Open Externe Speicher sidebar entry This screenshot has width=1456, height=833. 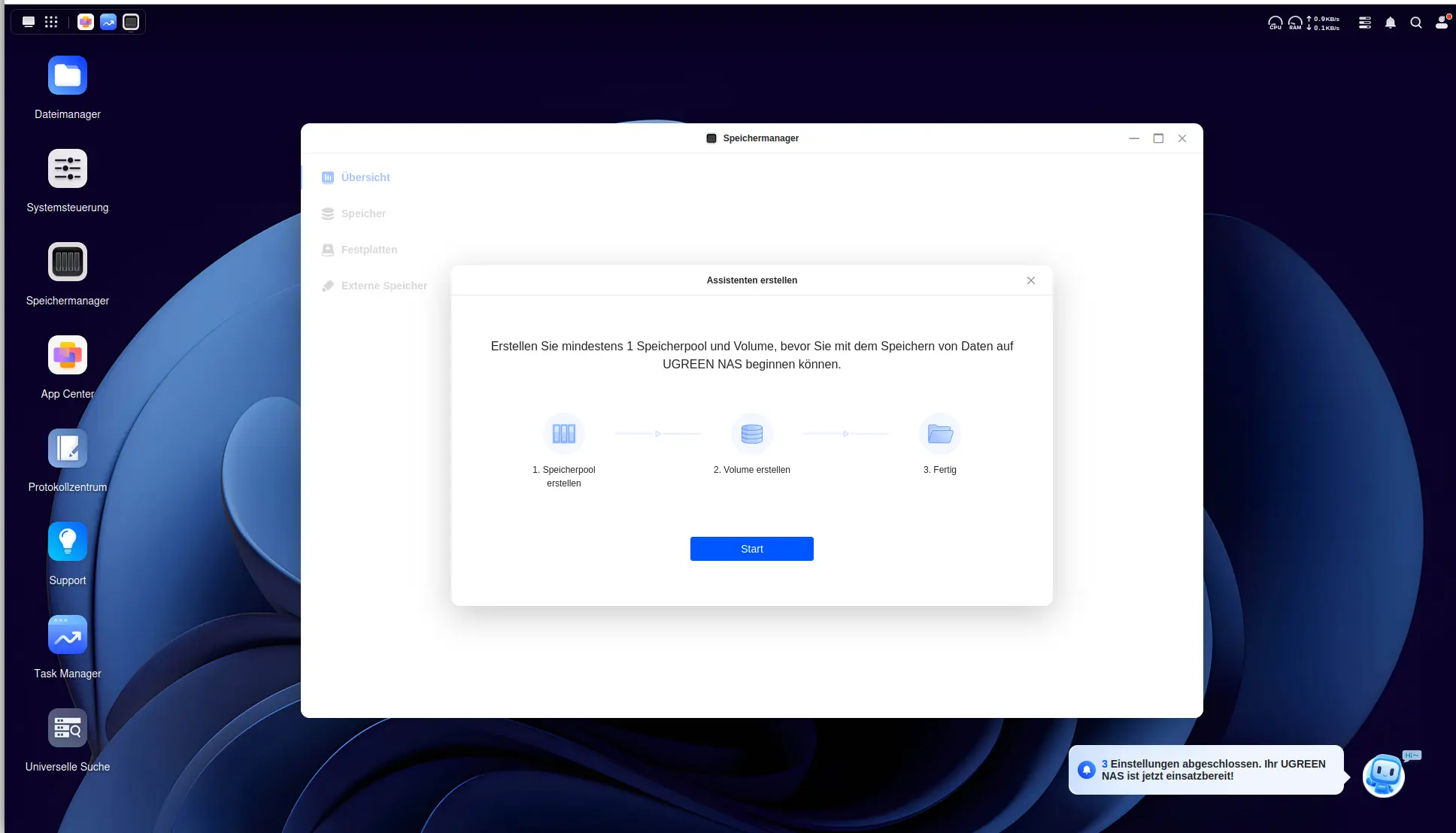pos(384,286)
